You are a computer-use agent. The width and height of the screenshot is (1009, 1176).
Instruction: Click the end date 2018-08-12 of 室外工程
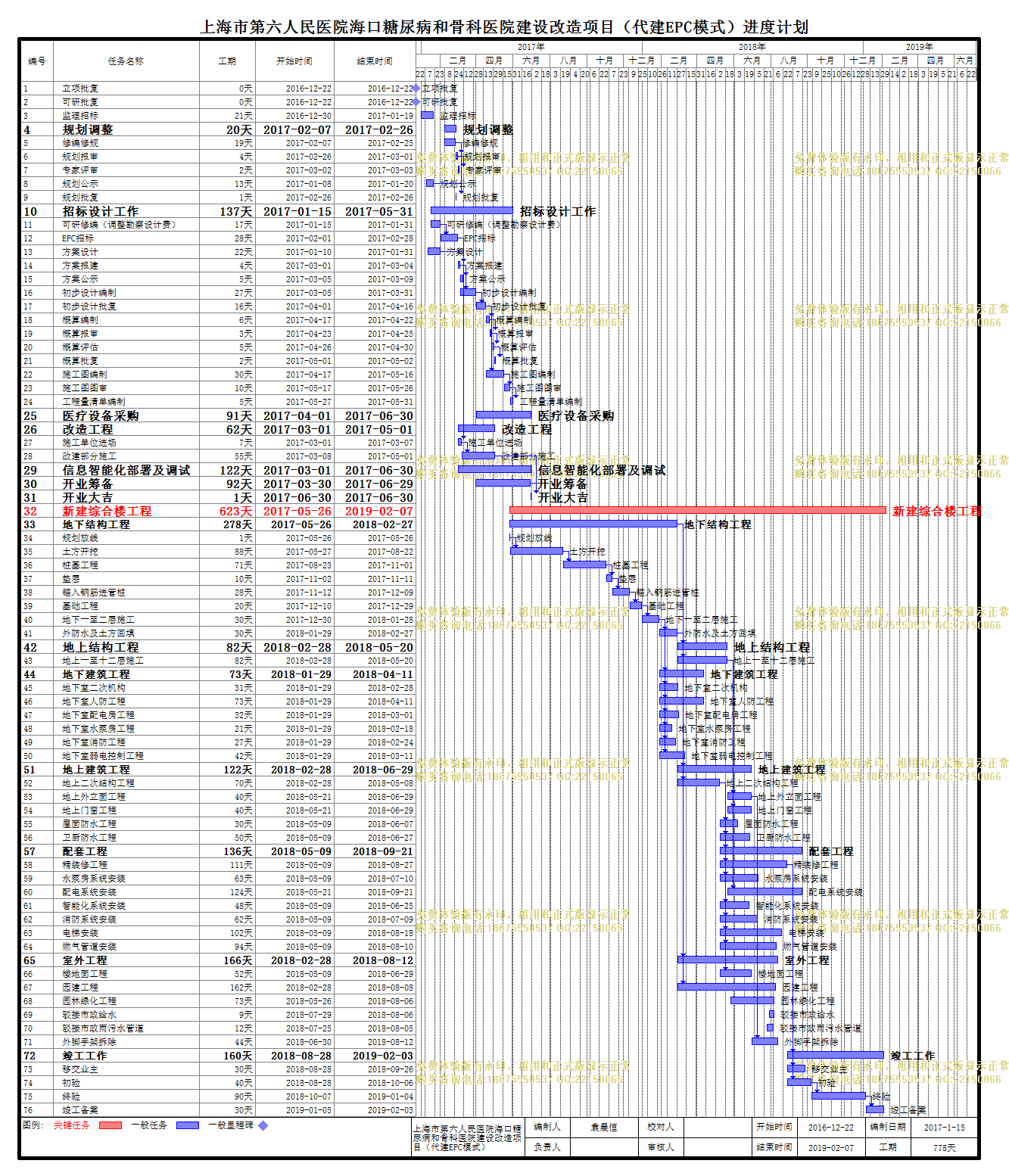coord(383,960)
